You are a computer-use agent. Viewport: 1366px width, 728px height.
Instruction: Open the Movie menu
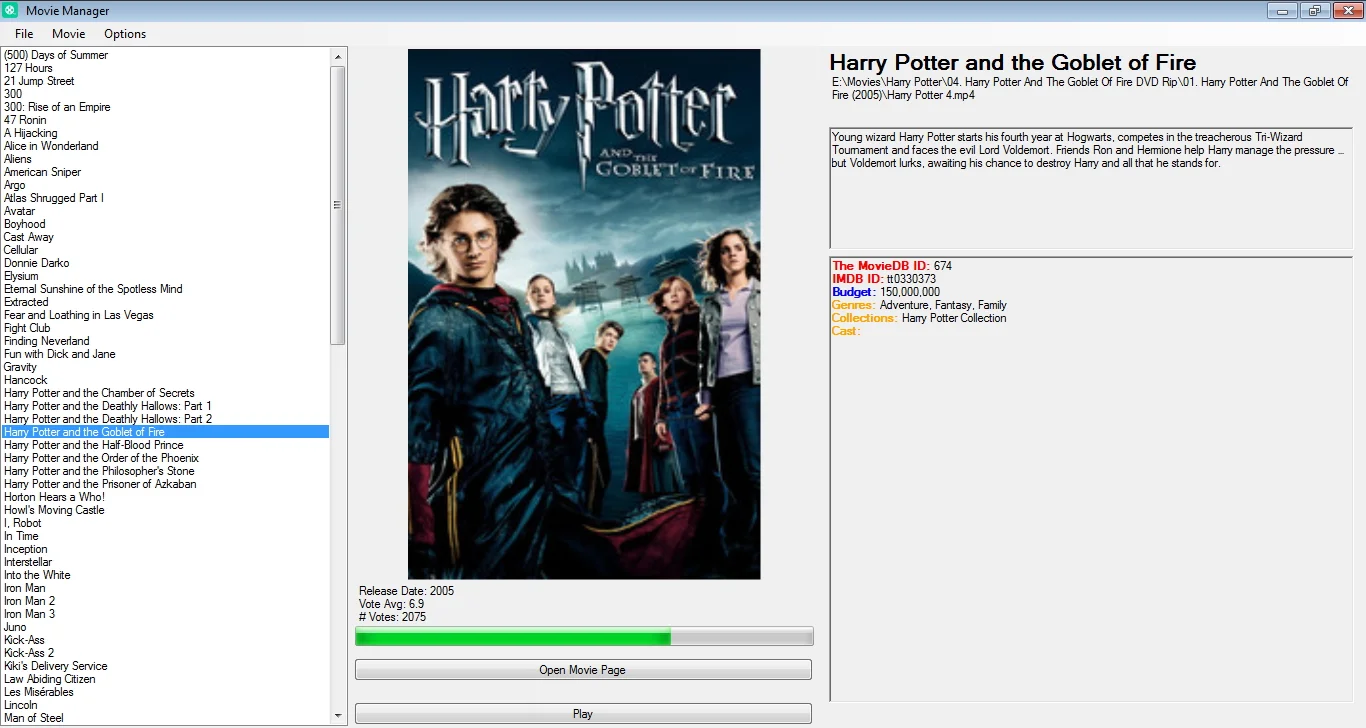point(69,34)
